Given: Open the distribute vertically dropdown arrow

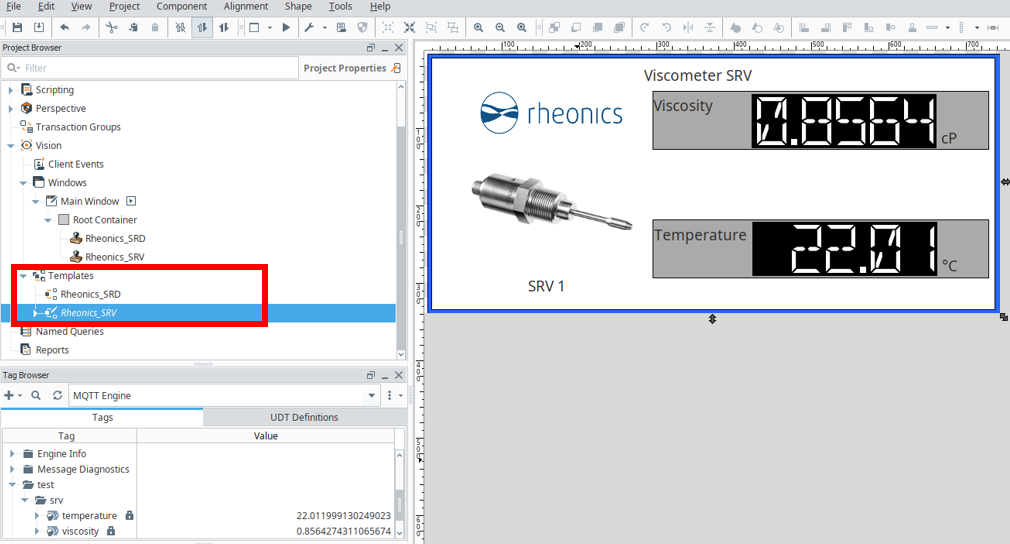Looking at the screenshot, I should click(x=977, y=28).
